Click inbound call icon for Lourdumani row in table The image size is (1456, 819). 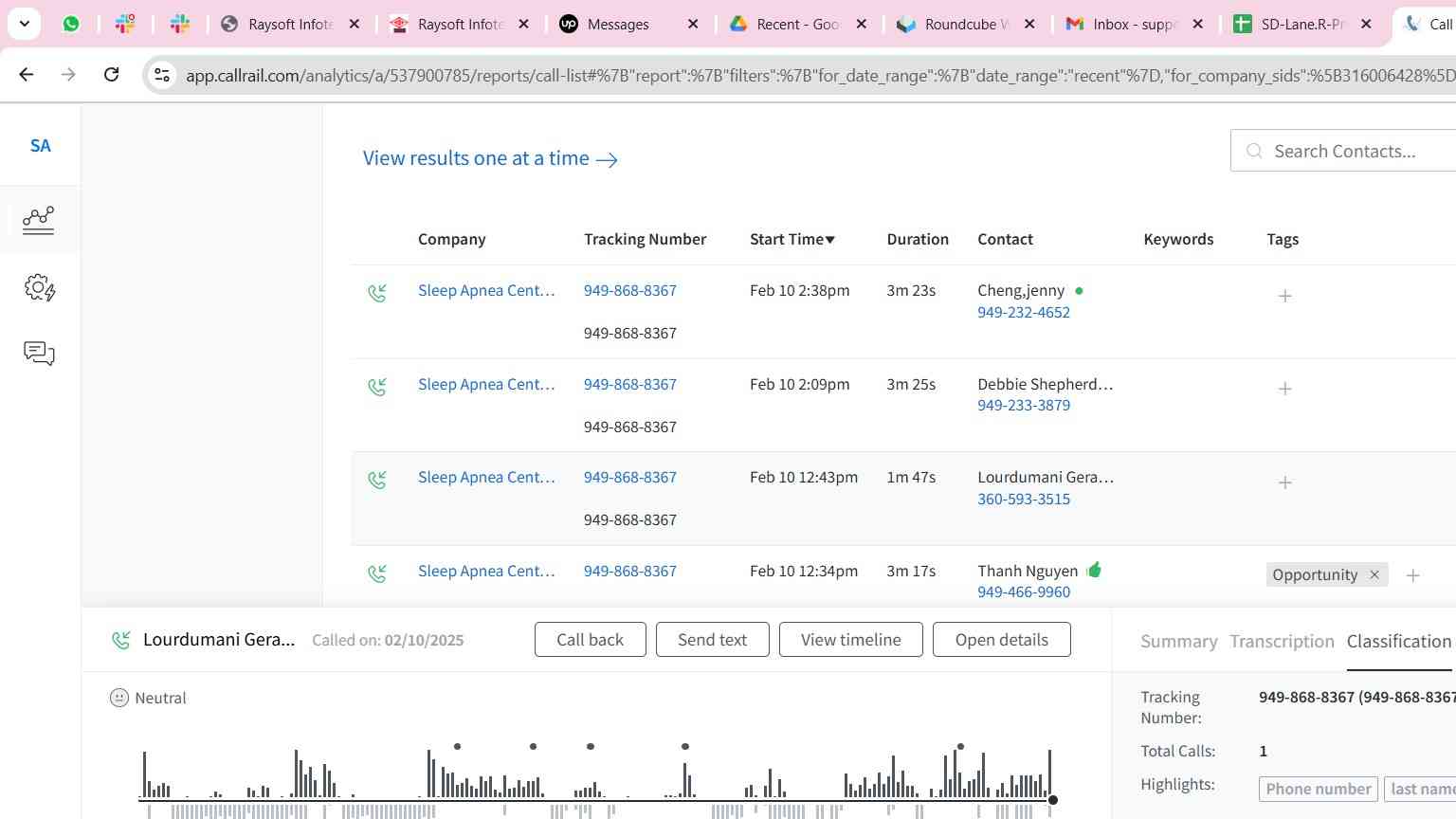coord(377,480)
